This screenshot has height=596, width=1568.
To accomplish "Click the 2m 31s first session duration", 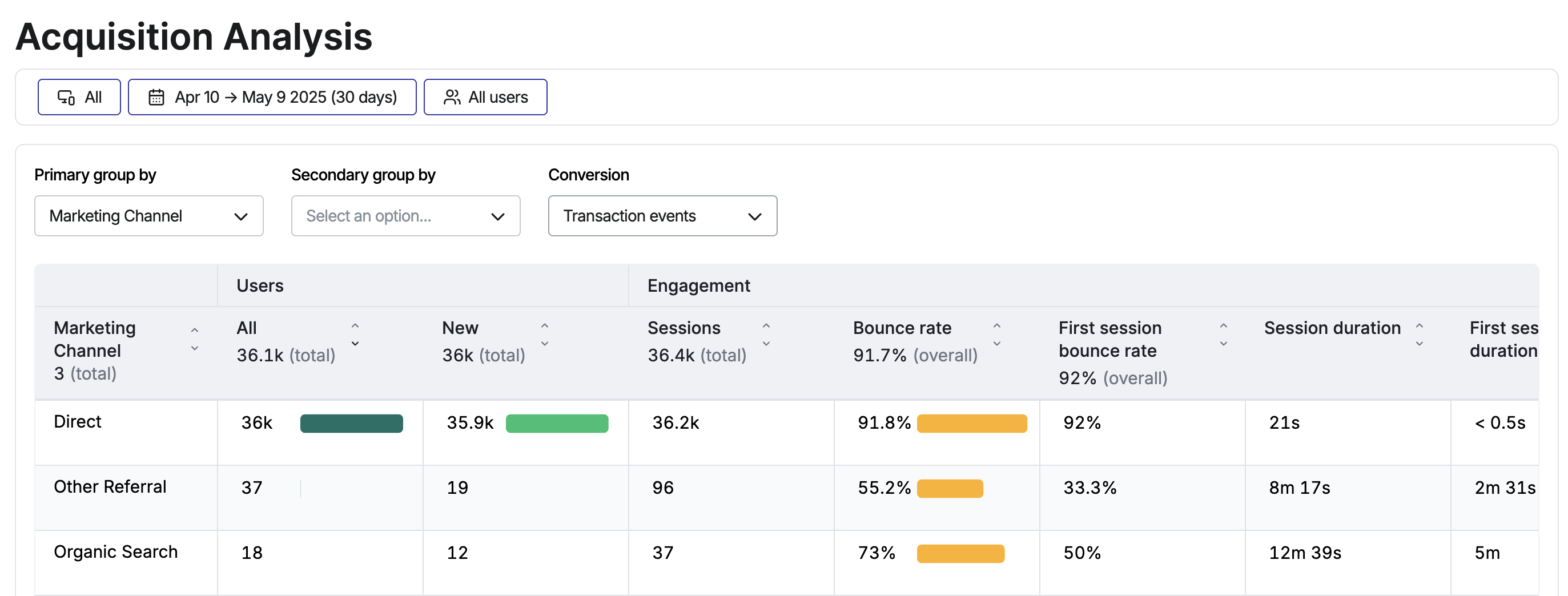I will click(1505, 488).
